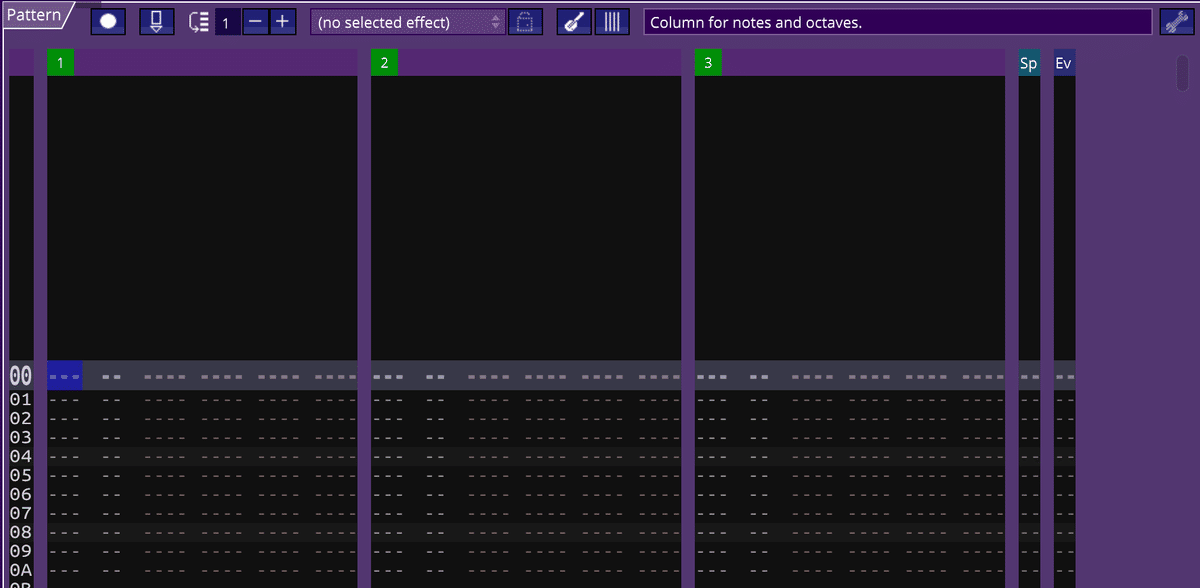The height and width of the screenshot is (588, 1200).
Task: Select the Sp speed track header
Action: point(1029,63)
